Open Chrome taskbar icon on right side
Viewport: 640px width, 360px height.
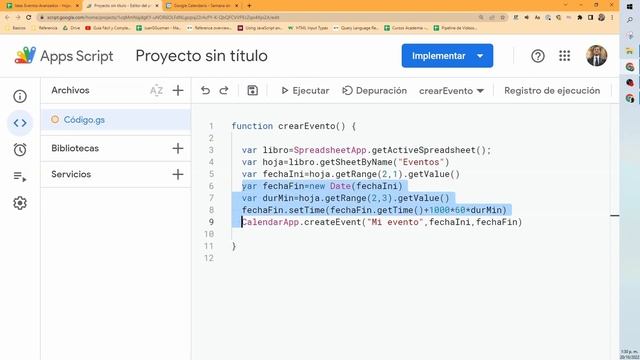630,67
